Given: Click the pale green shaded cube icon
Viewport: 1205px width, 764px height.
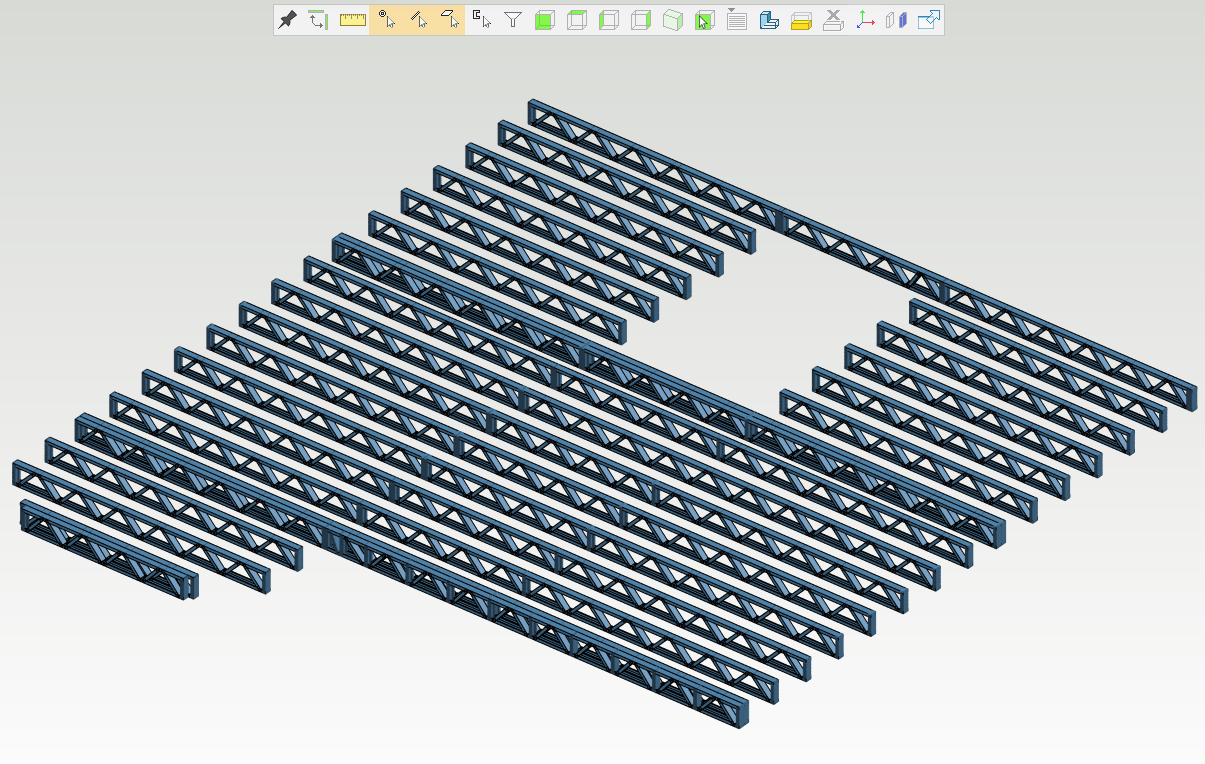Looking at the screenshot, I should (x=673, y=20).
